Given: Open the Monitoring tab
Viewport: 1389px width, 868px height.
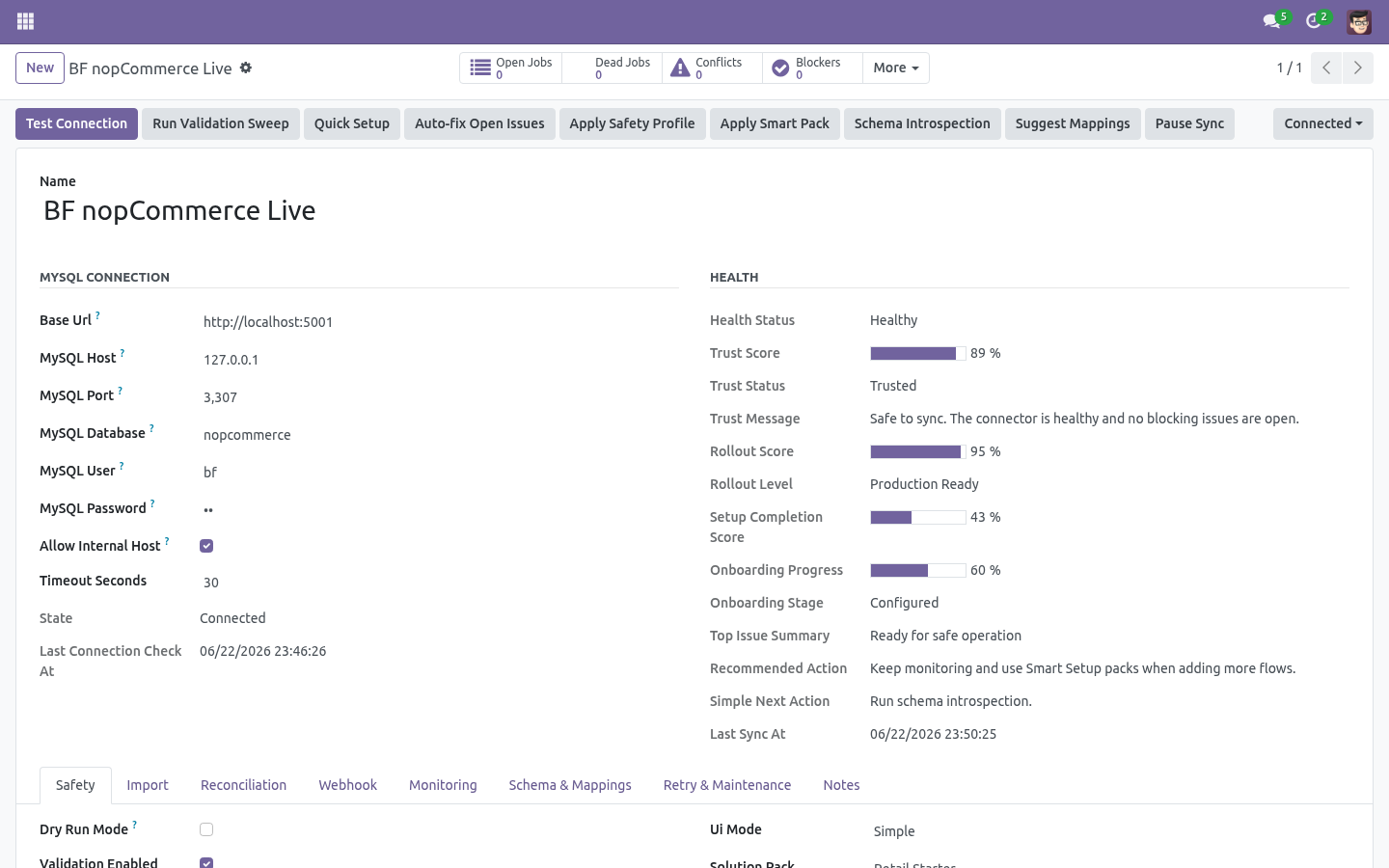Looking at the screenshot, I should (443, 785).
